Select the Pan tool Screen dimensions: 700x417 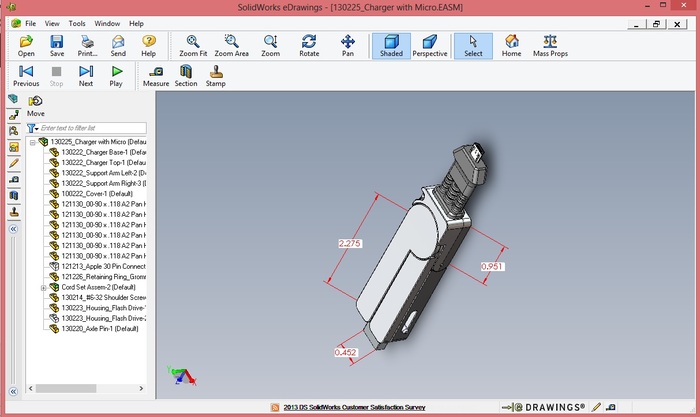pyautogui.click(x=348, y=46)
